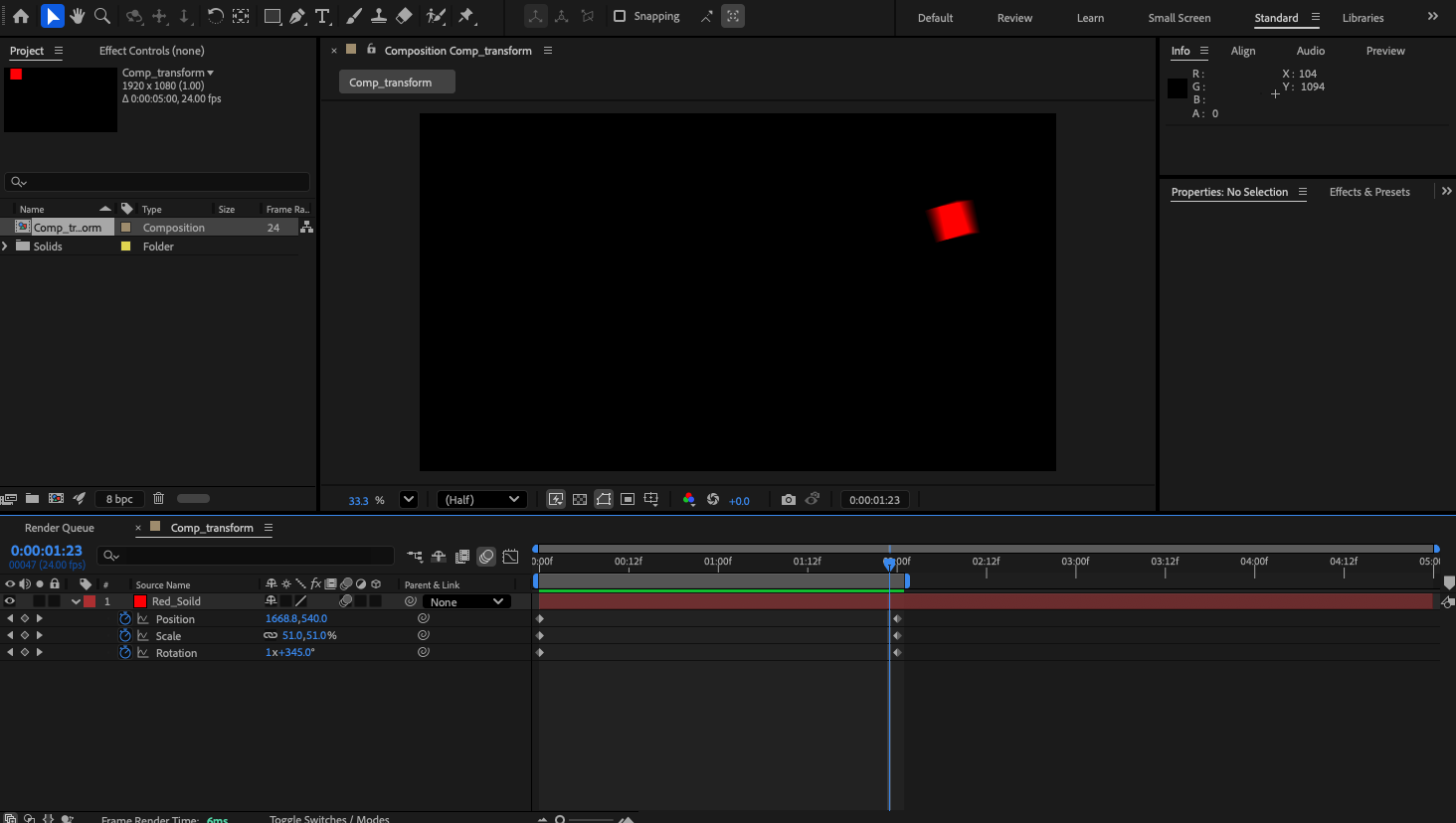Open the Graph Editor
The width and height of the screenshot is (1456, 823).
click(x=510, y=557)
